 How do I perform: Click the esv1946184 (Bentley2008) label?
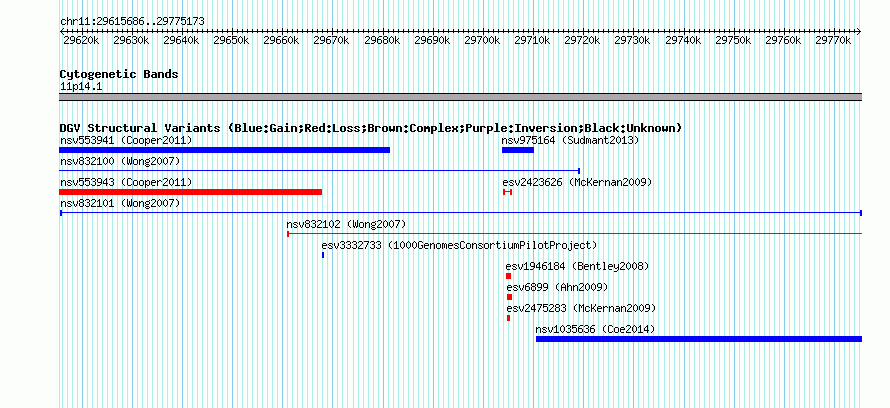(x=577, y=266)
